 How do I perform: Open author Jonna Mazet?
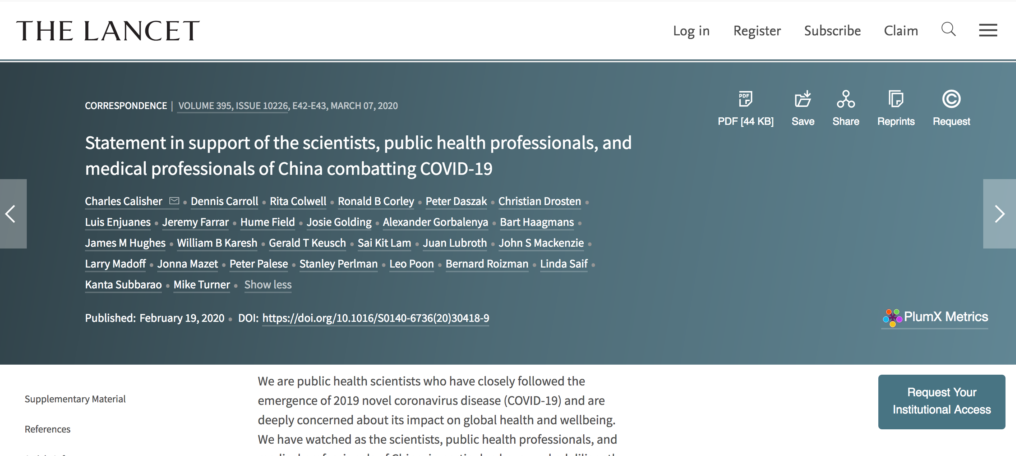click(x=187, y=264)
